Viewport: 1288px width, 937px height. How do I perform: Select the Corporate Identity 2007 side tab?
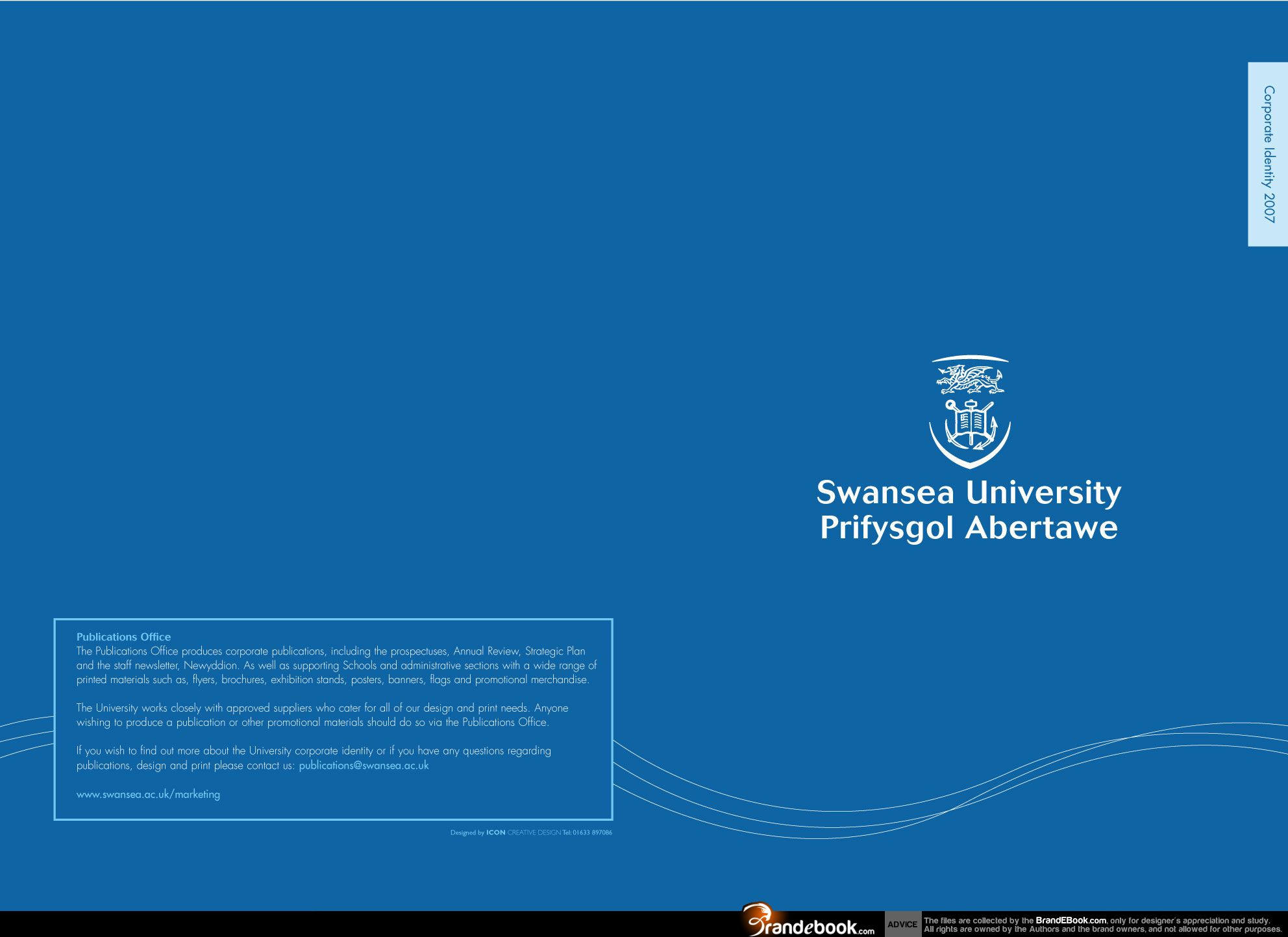click(1268, 154)
